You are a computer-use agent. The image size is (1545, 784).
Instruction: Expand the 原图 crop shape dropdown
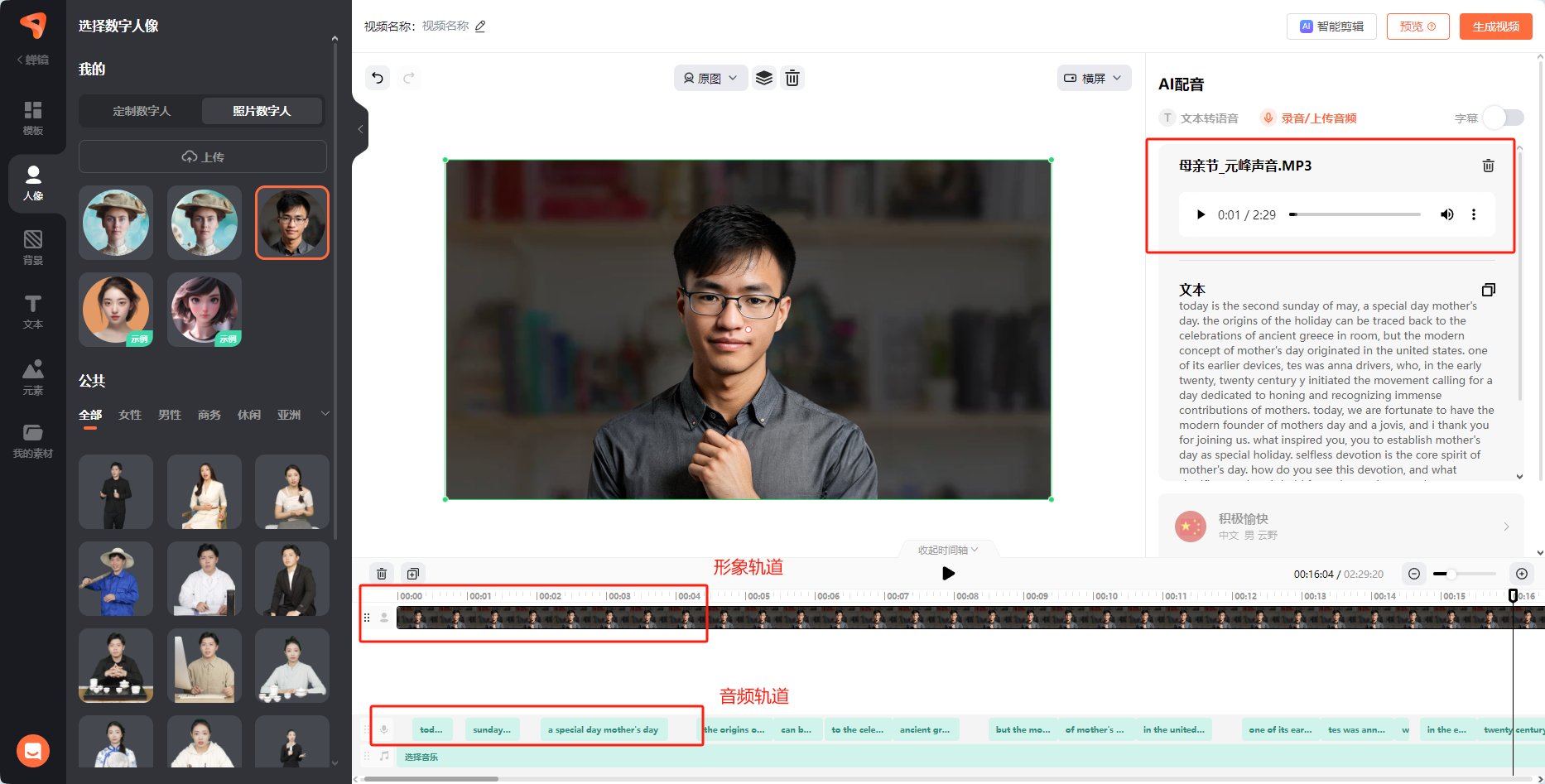click(710, 78)
